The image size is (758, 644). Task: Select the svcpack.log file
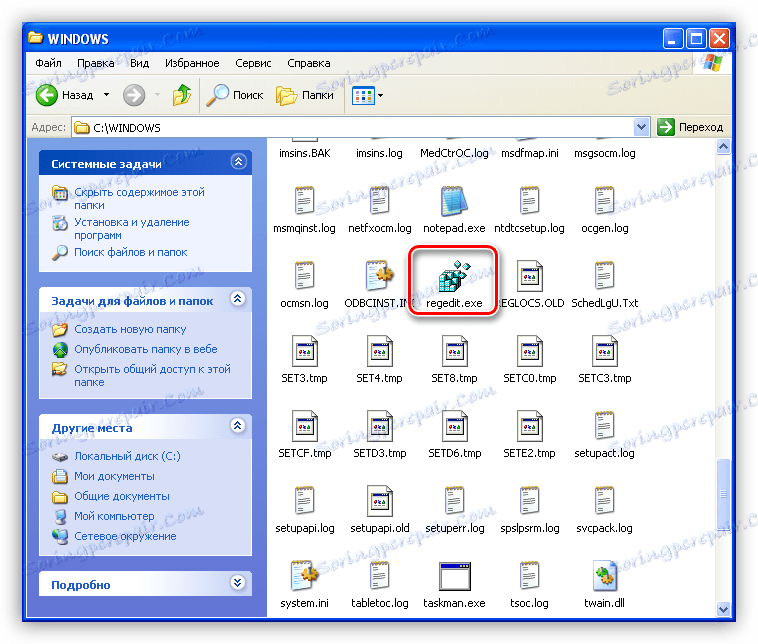pos(604,508)
